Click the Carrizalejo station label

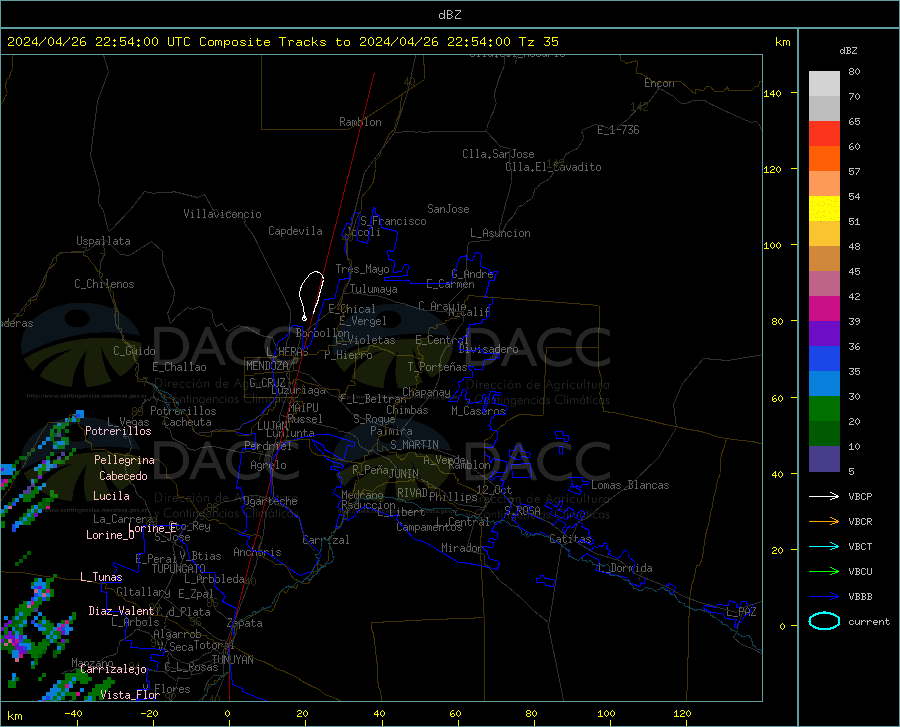click(113, 669)
